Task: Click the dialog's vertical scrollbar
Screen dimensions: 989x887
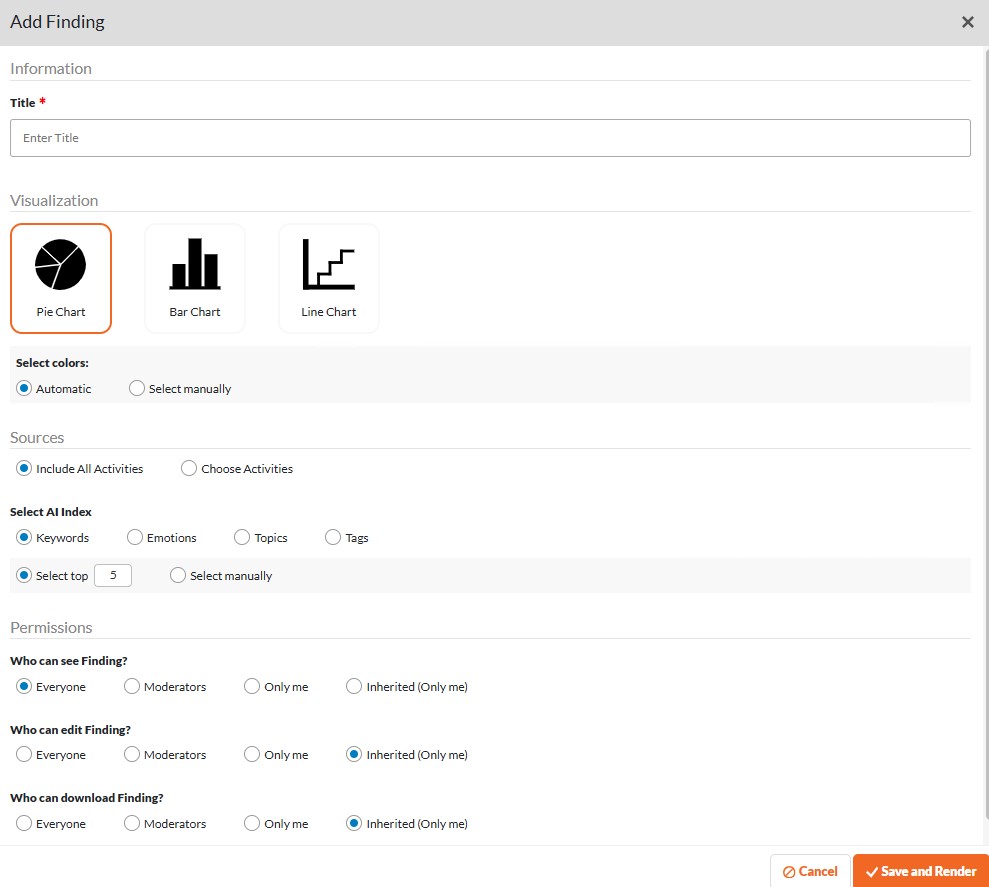Action: 986,435
